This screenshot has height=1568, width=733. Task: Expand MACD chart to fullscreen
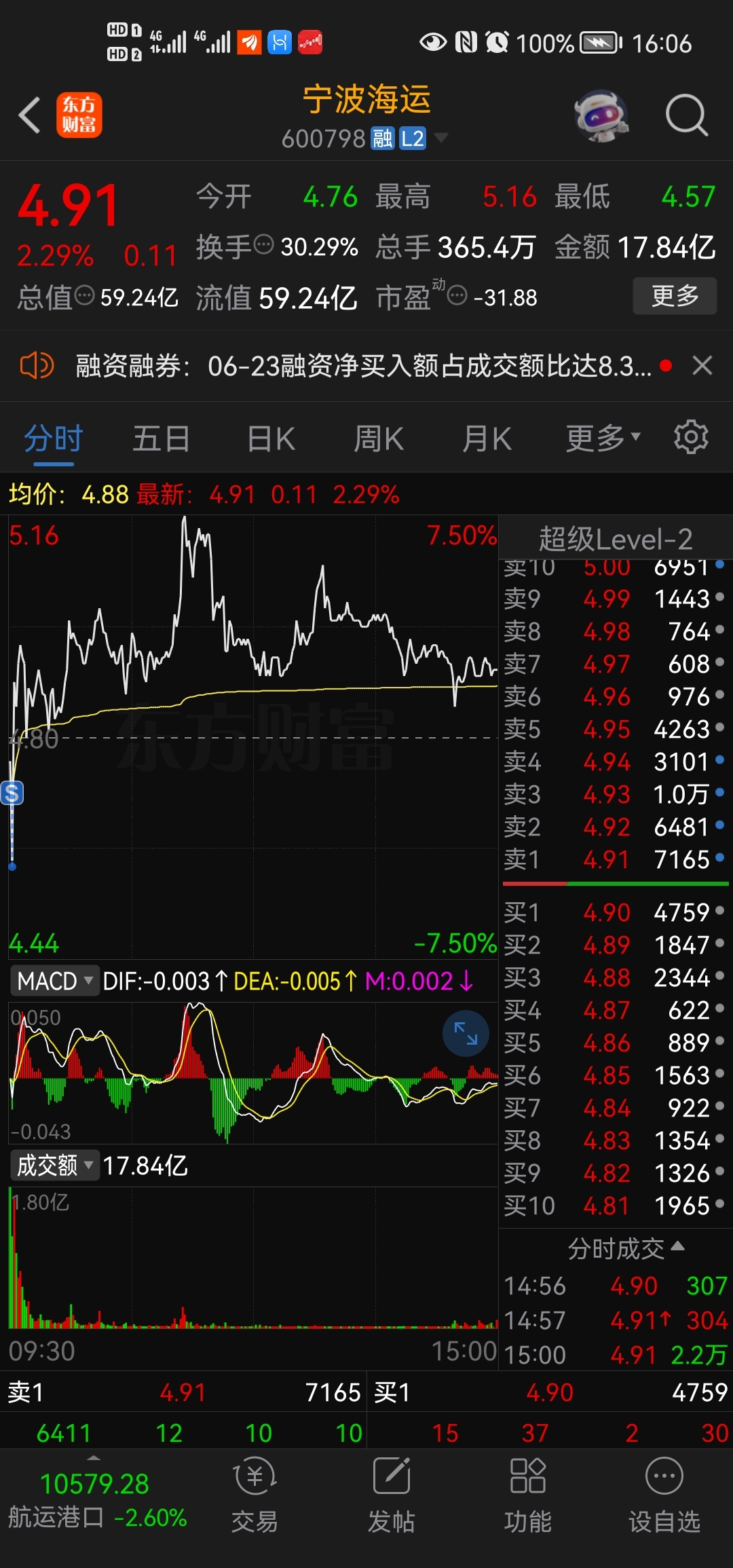point(466,1033)
